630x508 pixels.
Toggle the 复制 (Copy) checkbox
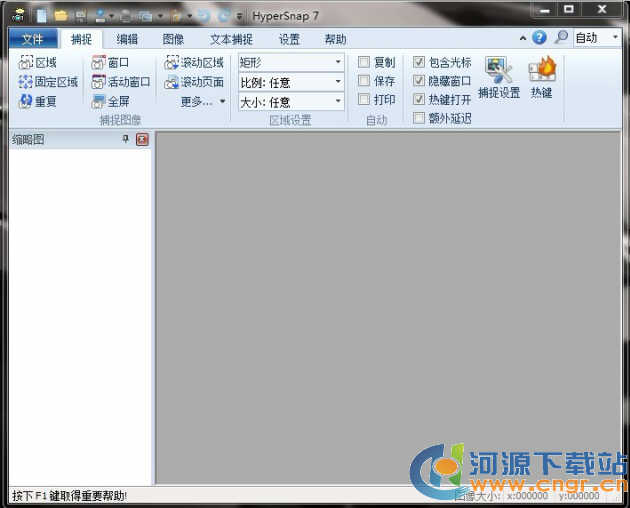point(364,62)
